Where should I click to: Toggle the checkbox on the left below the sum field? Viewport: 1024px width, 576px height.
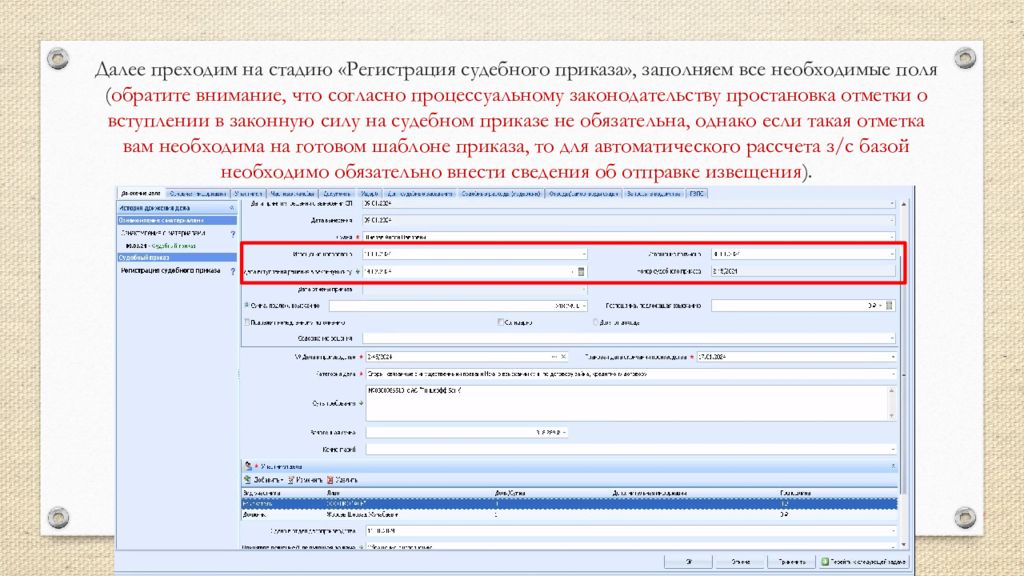[247, 322]
